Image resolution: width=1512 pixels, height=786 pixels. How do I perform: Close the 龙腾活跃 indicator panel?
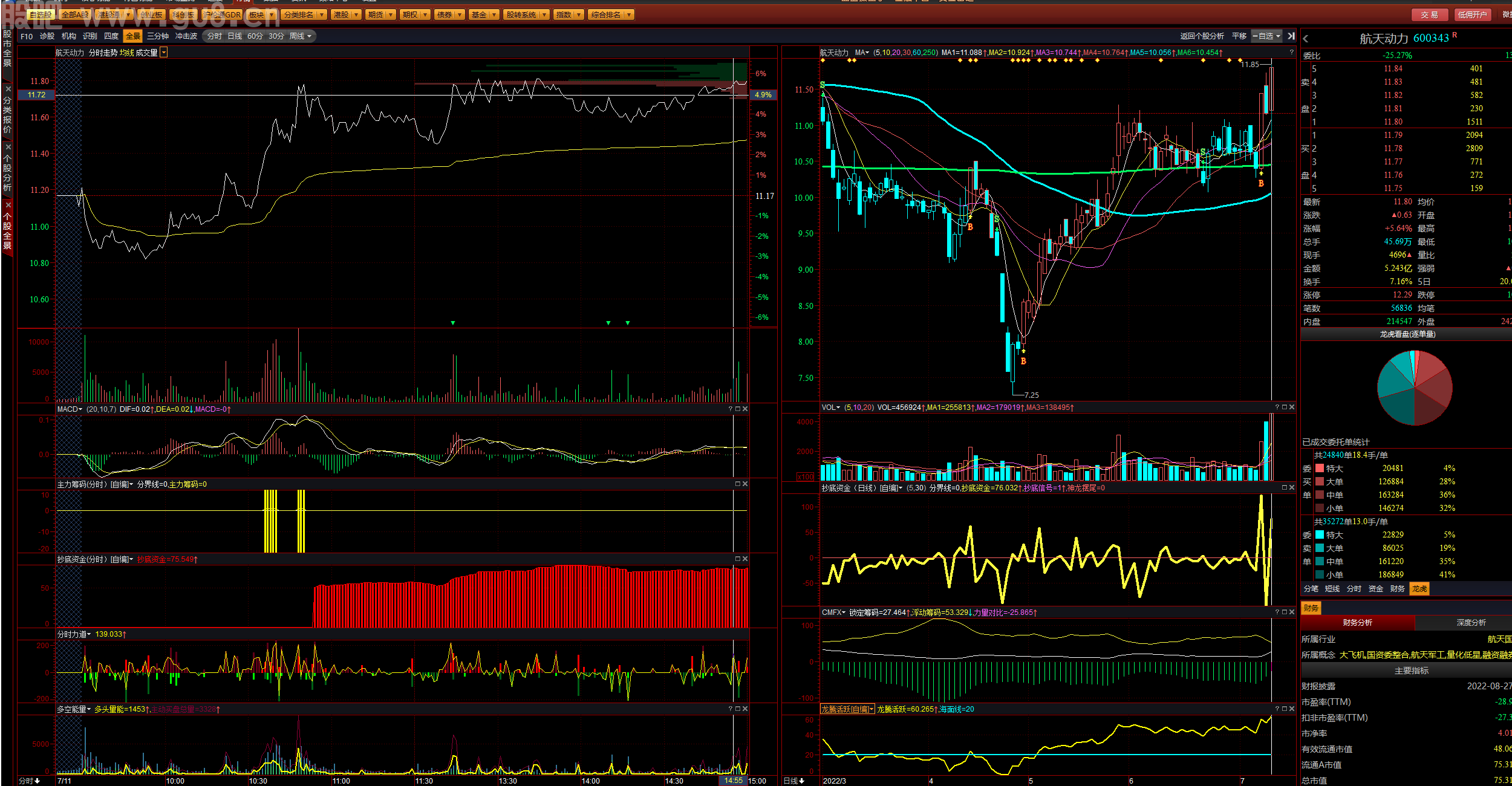[x=1292, y=709]
